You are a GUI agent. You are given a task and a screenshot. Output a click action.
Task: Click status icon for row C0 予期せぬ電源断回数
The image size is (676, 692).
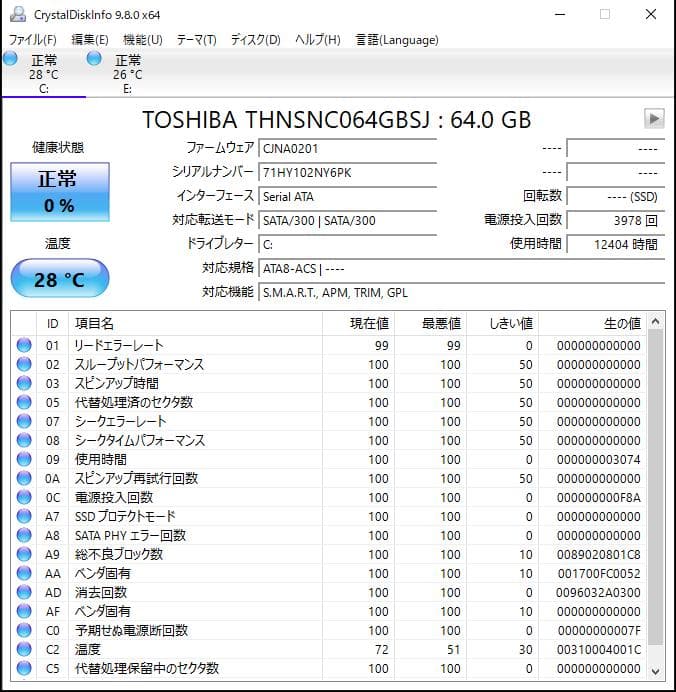pos(24,630)
